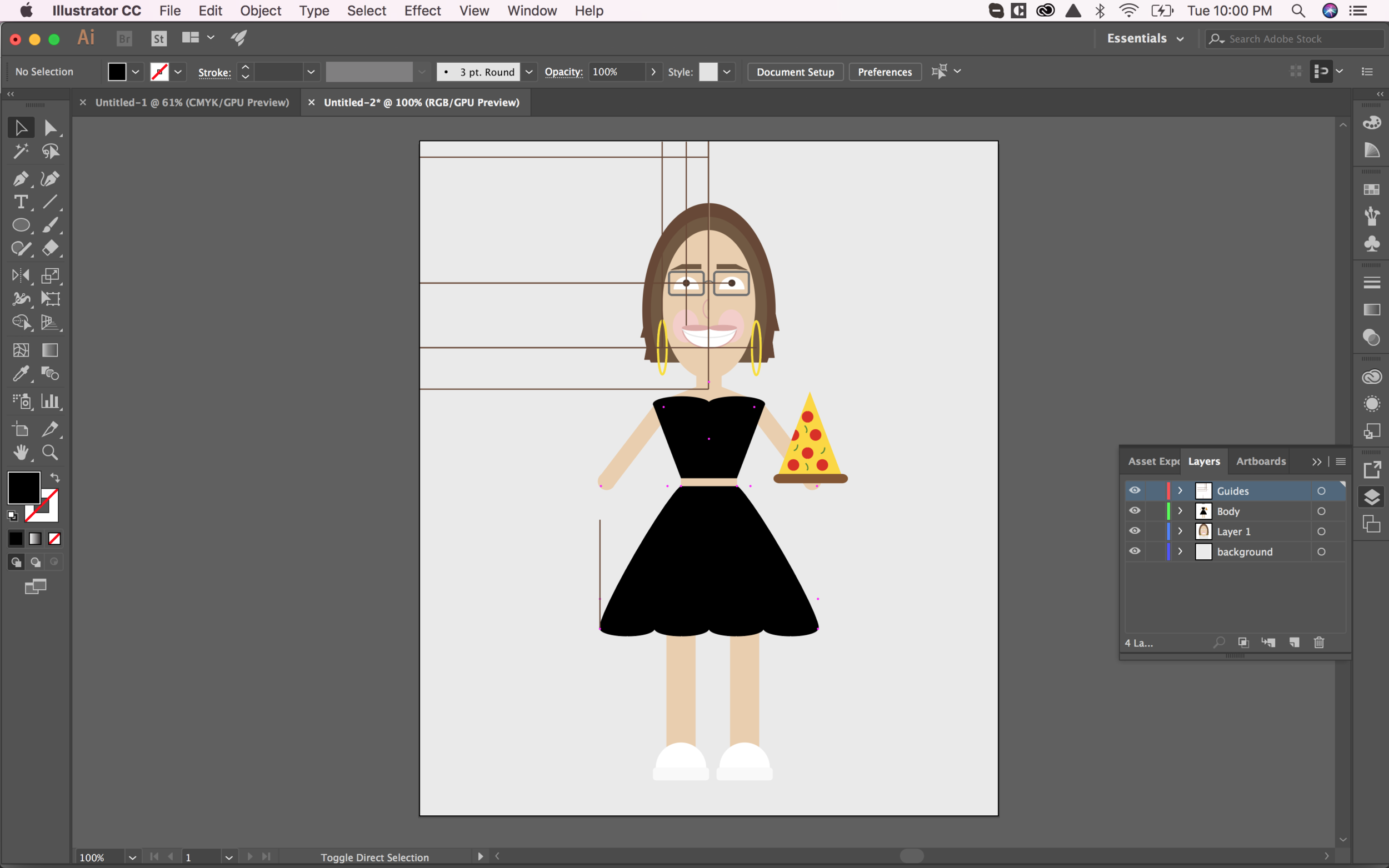Select the Direct Selection tool
Viewport: 1389px width, 868px height.
tap(51, 127)
